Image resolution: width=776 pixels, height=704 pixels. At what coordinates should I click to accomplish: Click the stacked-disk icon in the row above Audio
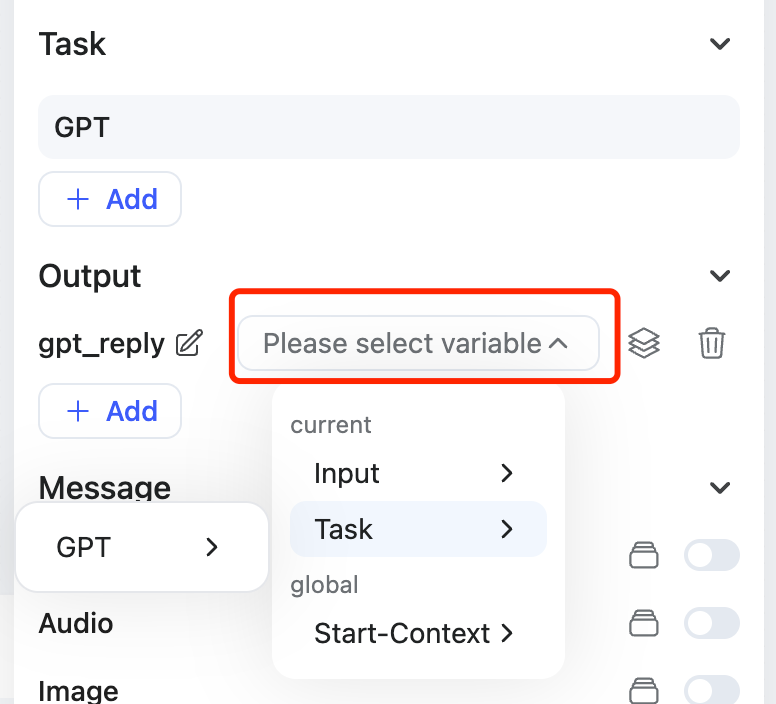[x=644, y=555]
